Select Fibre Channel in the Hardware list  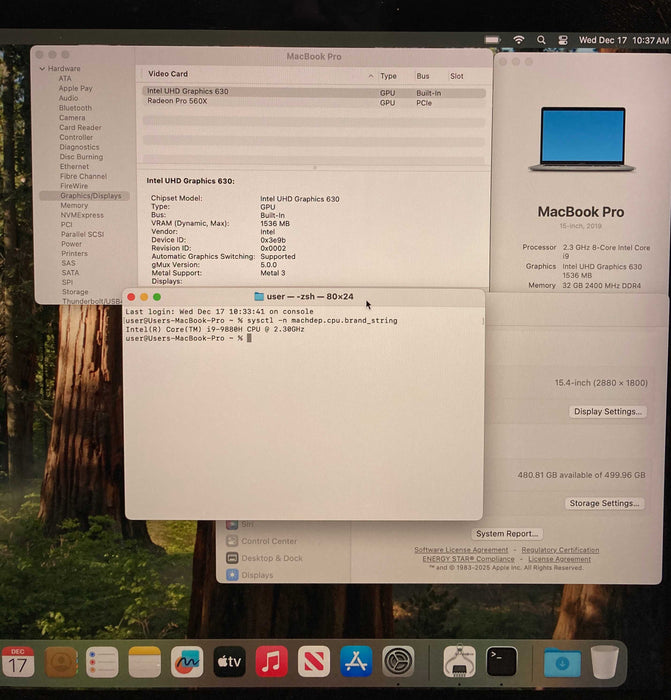tap(83, 176)
